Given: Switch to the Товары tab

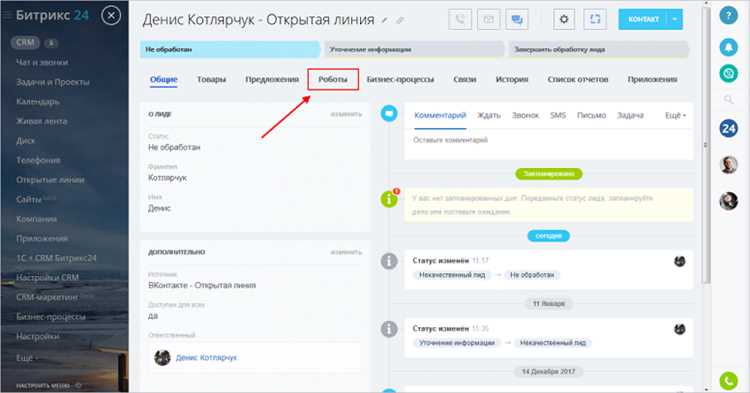Looking at the screenshot, I should pyautogui.click(x=211, y=79).
